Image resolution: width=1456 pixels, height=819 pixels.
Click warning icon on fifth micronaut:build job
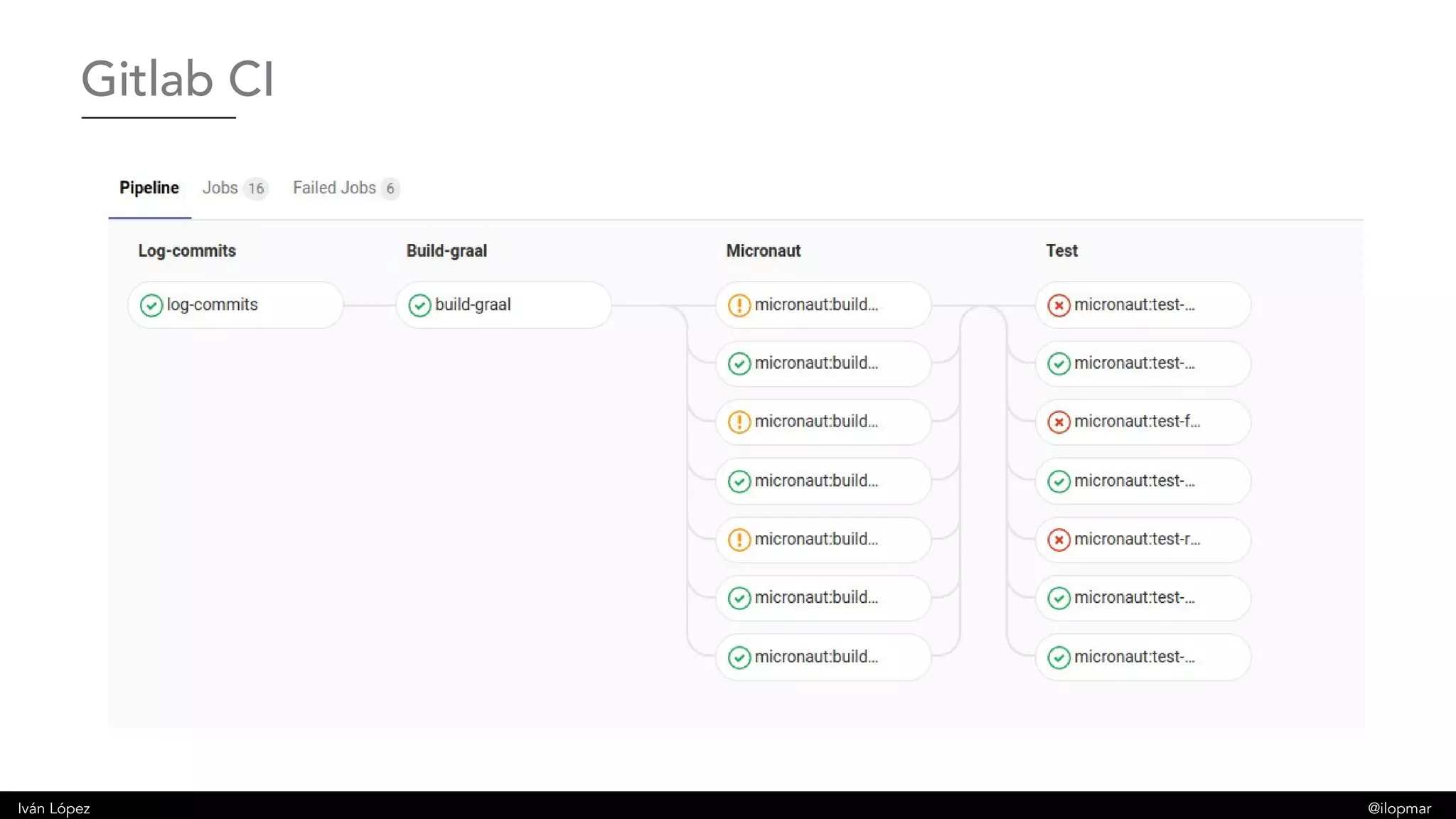click(x=739, y=540)
